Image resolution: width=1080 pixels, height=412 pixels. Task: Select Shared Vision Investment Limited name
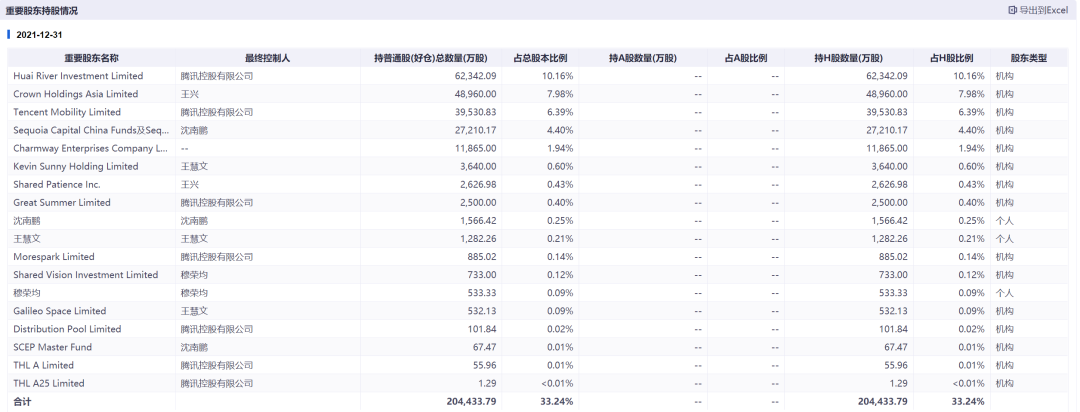(86, 275)
